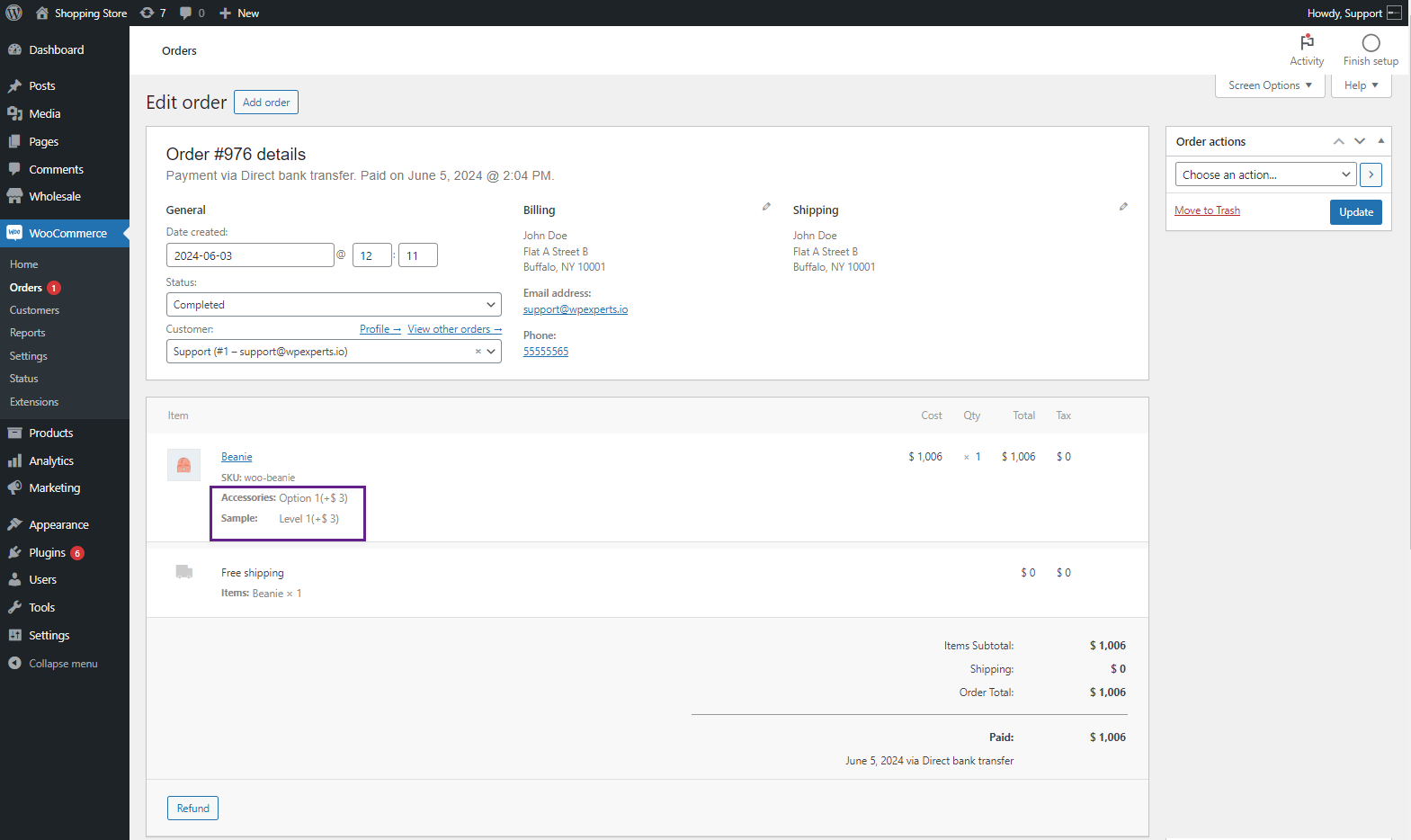Apply the order action arrow button
Screen dimensions: 1411x840
click(1371, 174)
